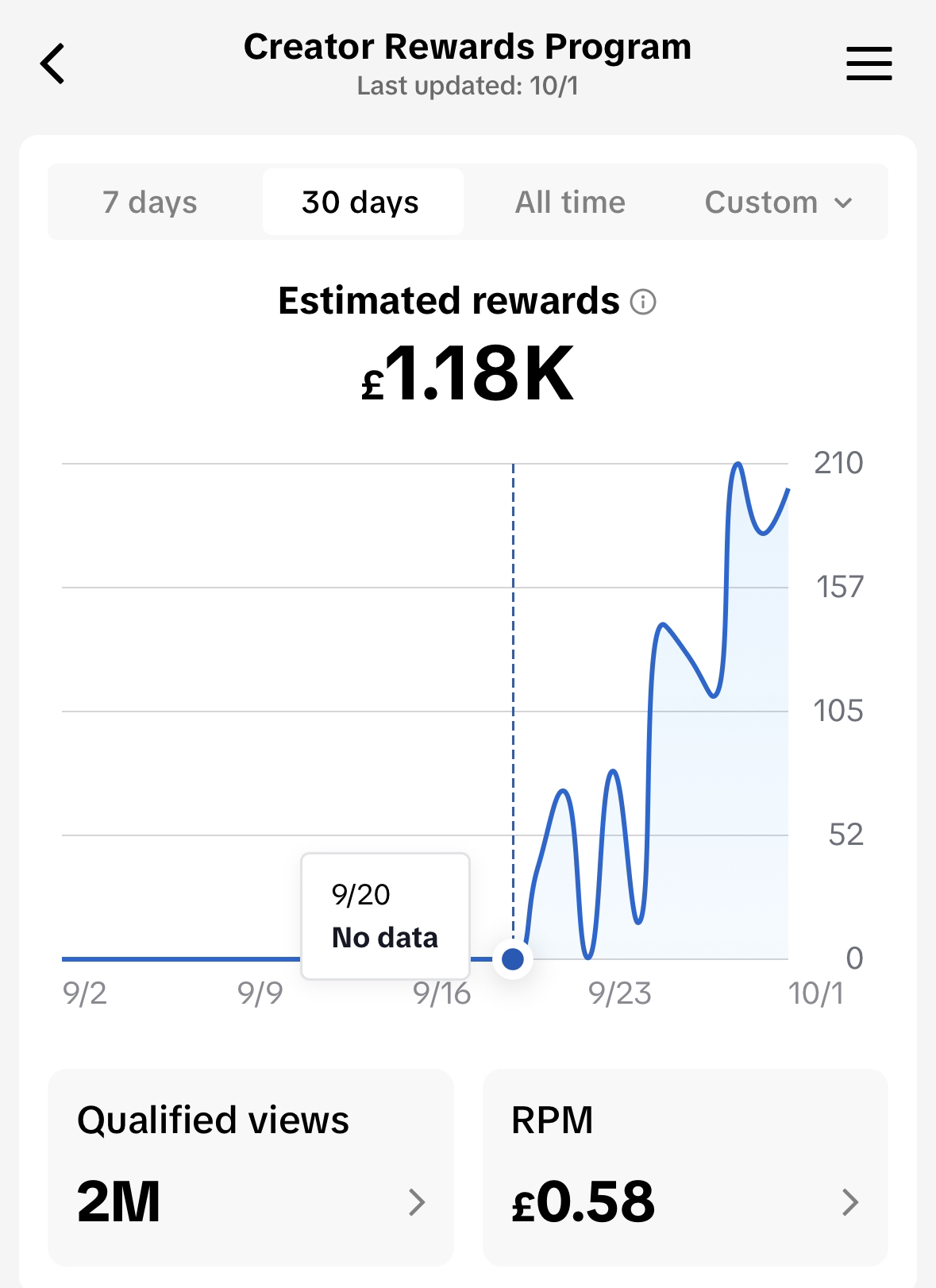Click the 10/1 date label on axis
936x1288 pixels.
[x=816, y=993]
